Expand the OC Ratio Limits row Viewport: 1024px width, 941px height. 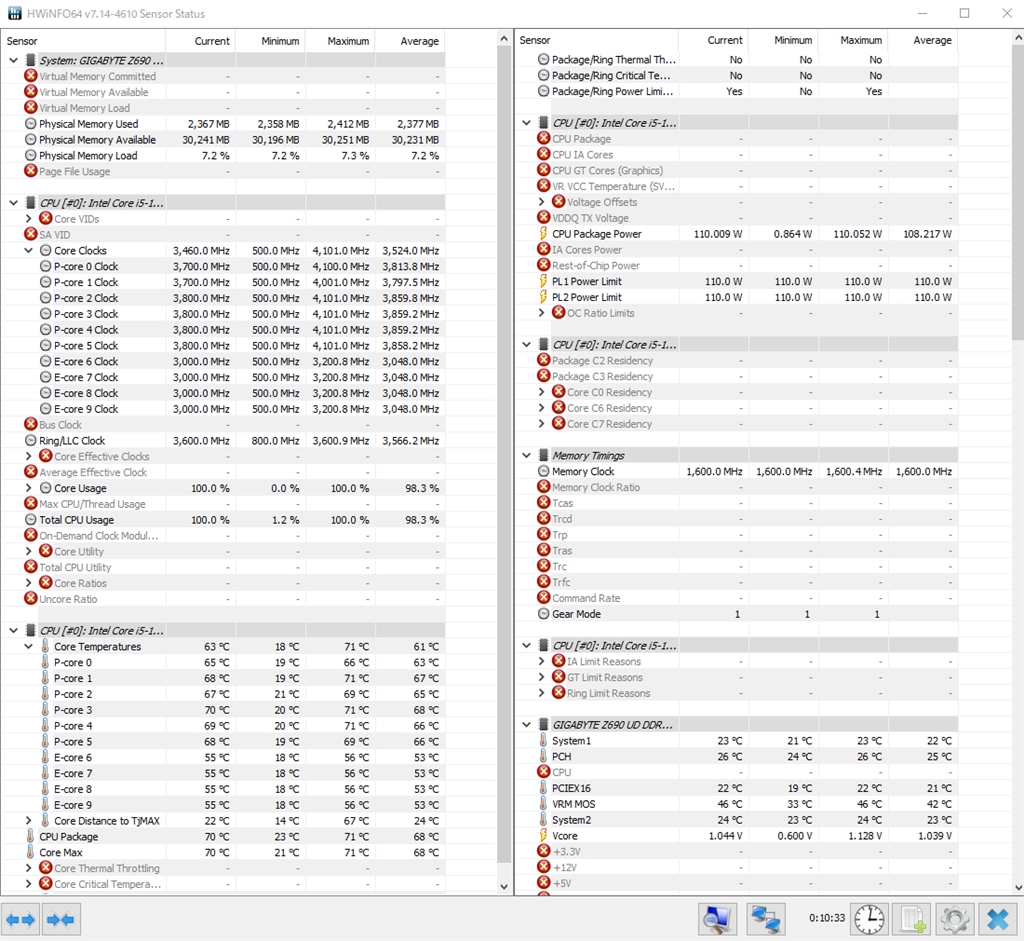pos(541,313)
